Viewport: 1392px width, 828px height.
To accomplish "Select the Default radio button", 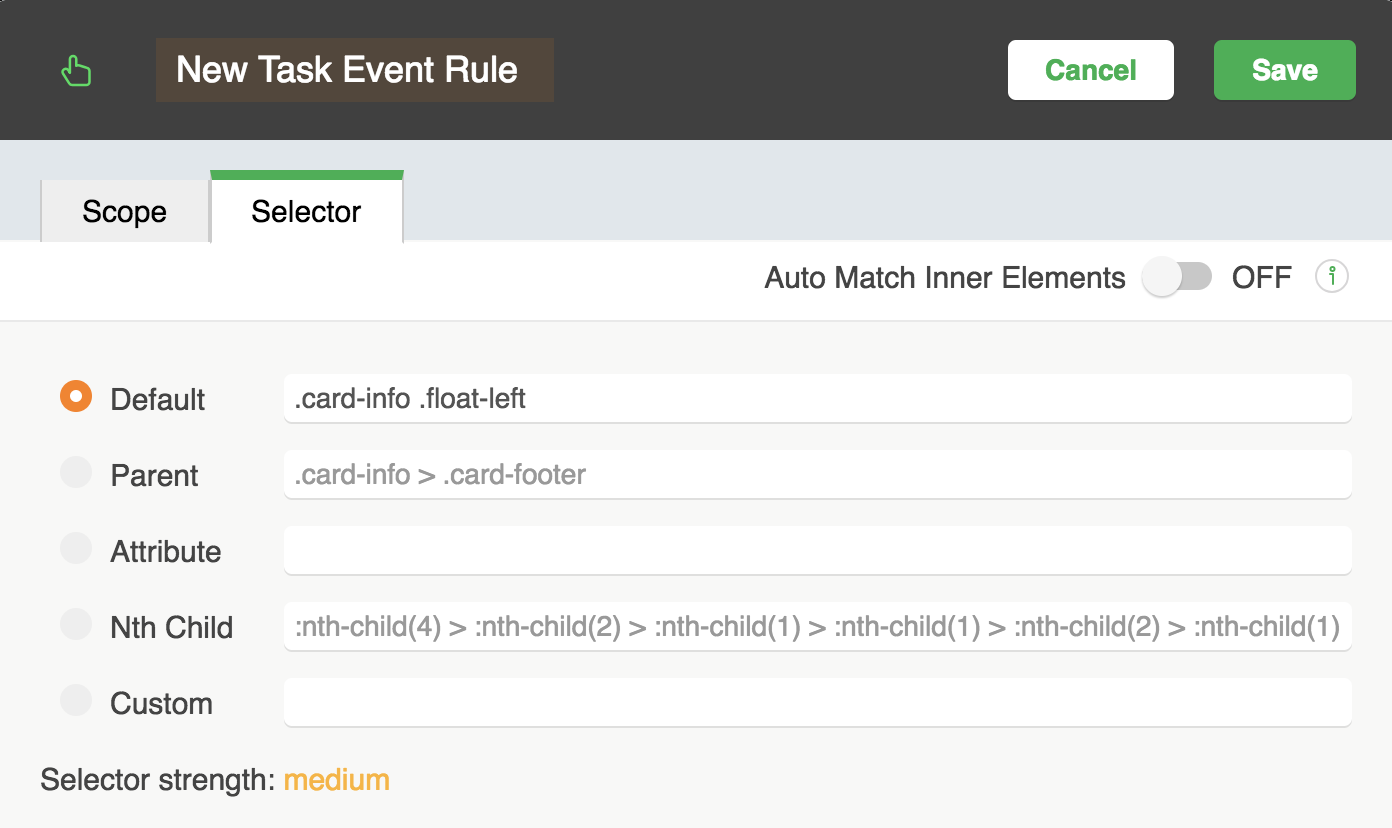I will click(76, 396).
